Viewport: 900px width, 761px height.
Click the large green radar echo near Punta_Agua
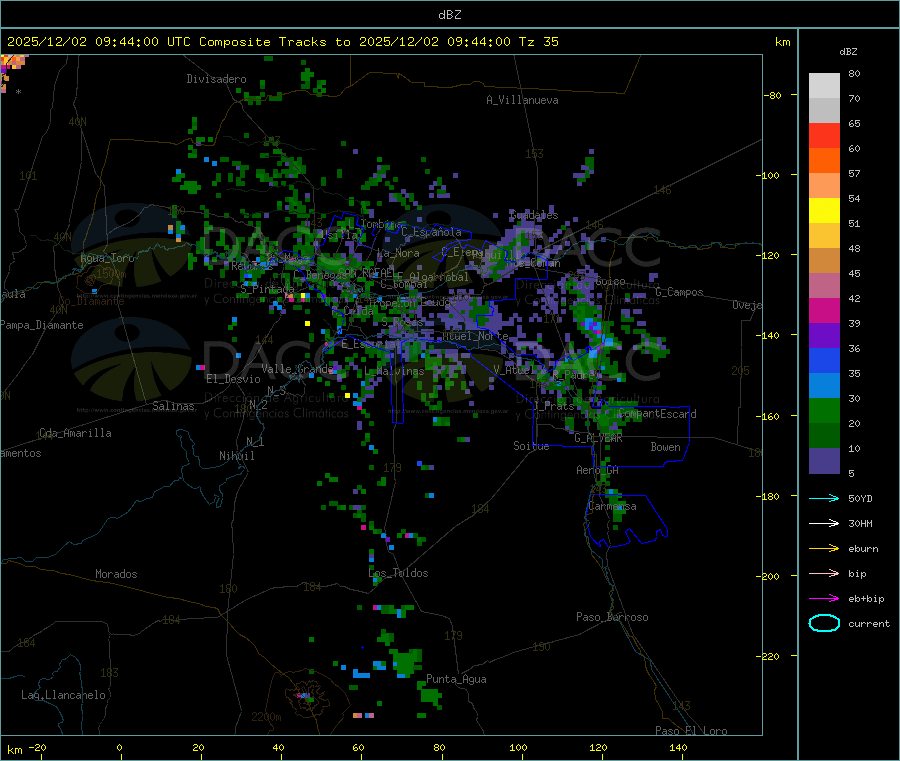[x=408, y=662]
